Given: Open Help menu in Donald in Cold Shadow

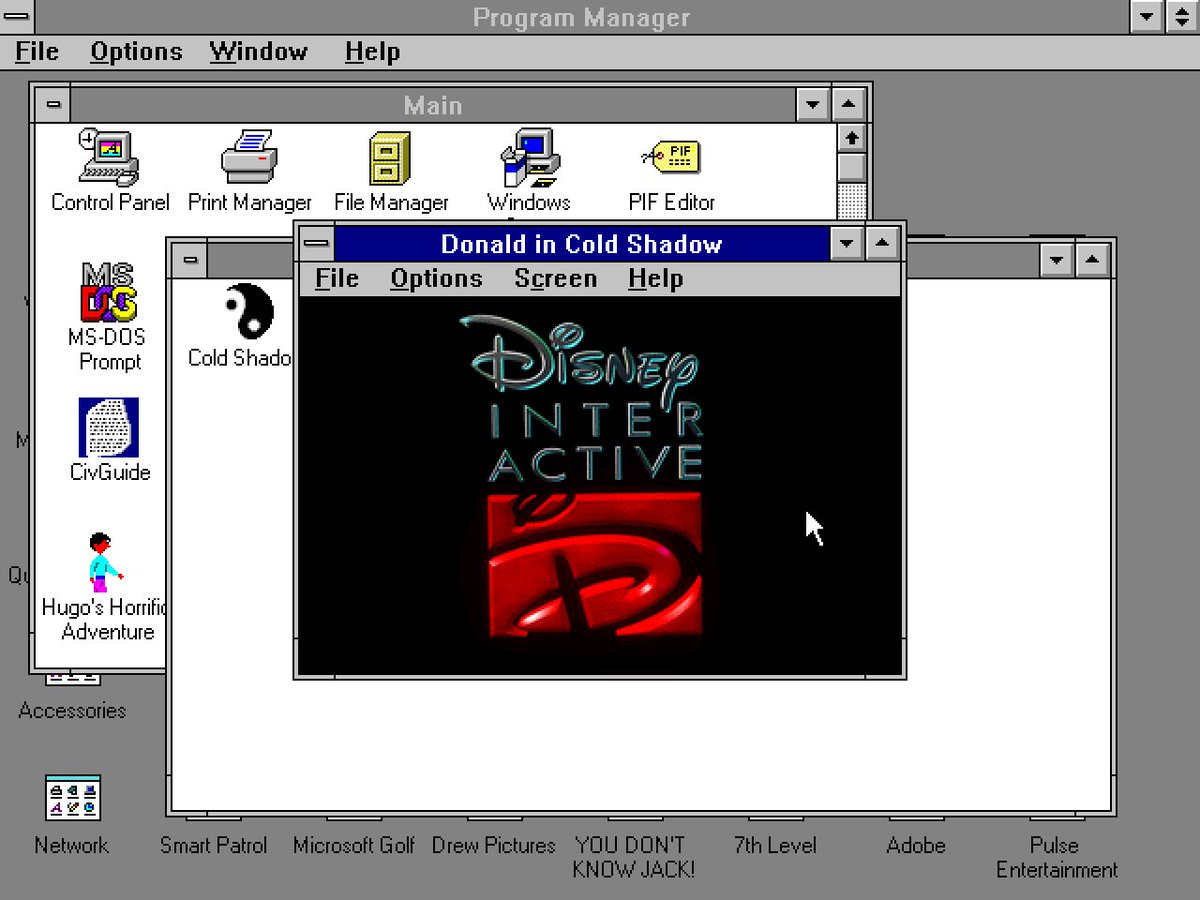Looking at the screenshot, I should 656,279.
